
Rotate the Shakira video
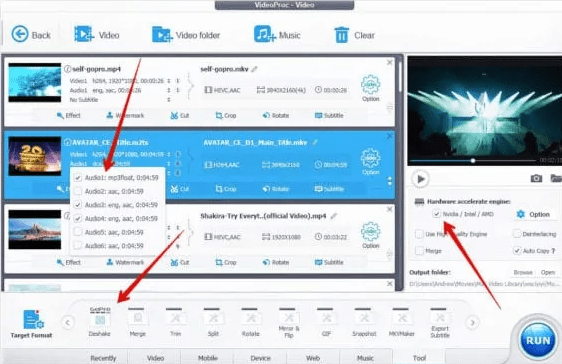tap(276, 262)
